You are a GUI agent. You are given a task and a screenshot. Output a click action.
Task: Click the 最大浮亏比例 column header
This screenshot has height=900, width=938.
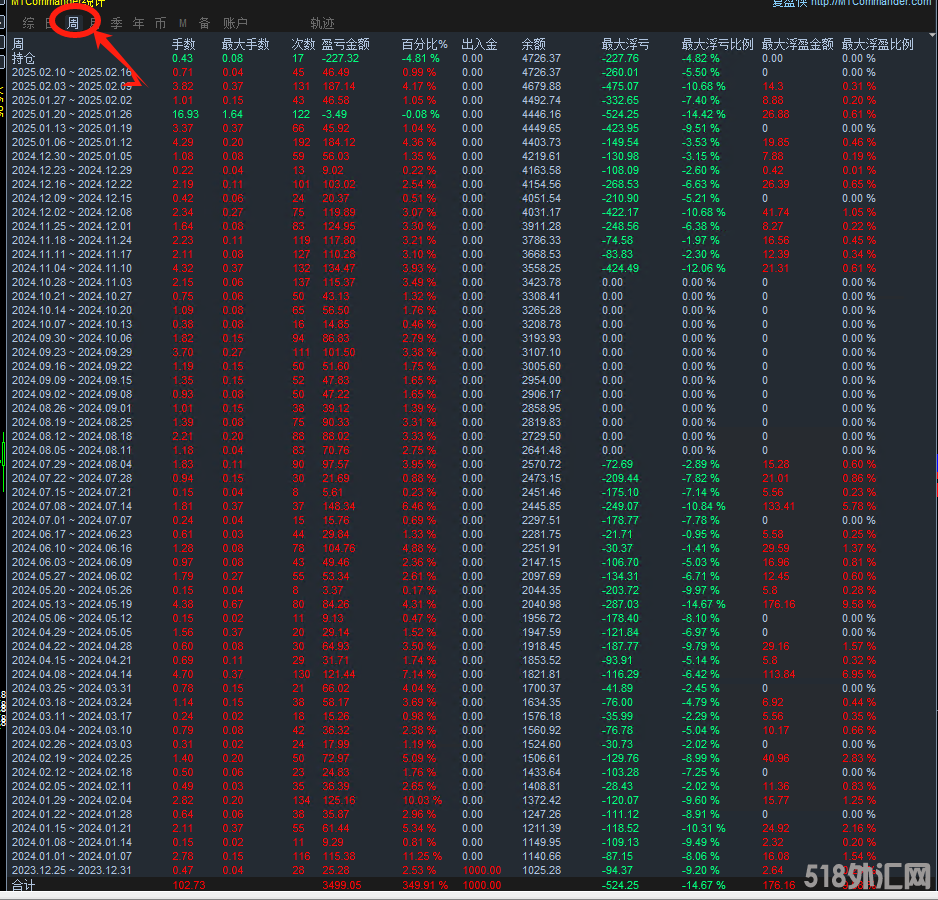(717, 44)
